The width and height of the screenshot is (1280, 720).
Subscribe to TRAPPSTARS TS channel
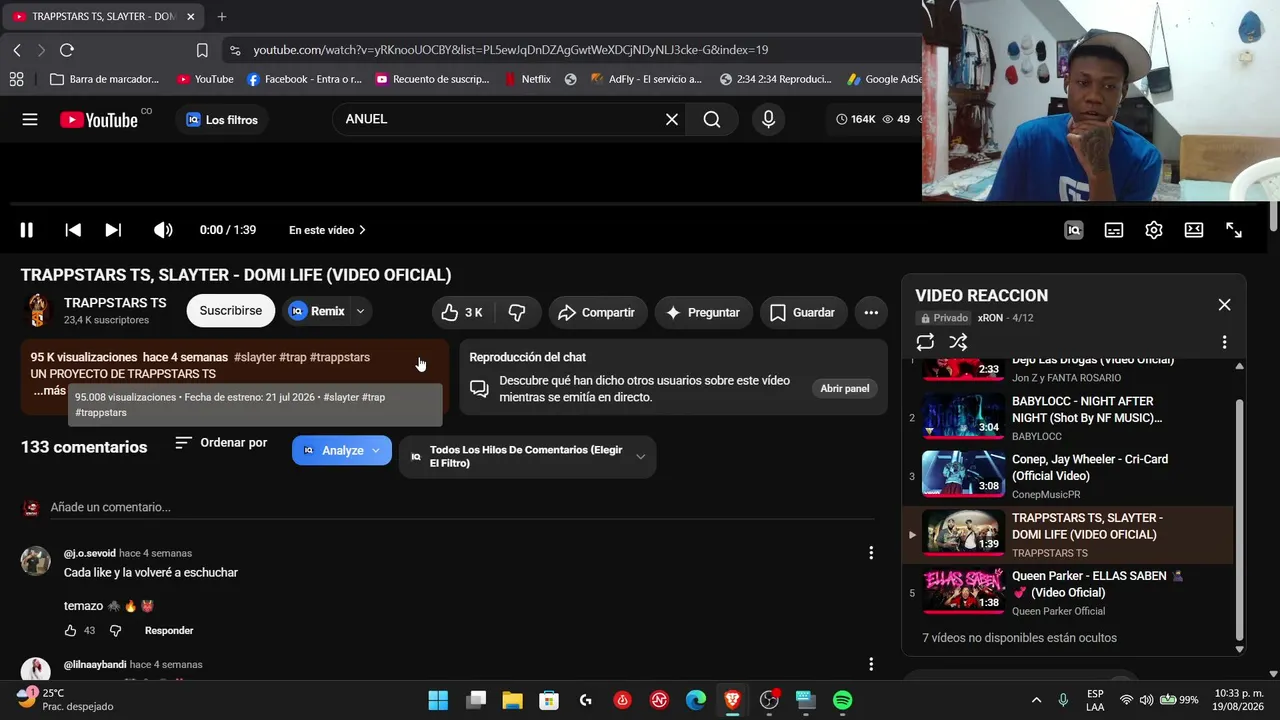[x=231, y=311]
